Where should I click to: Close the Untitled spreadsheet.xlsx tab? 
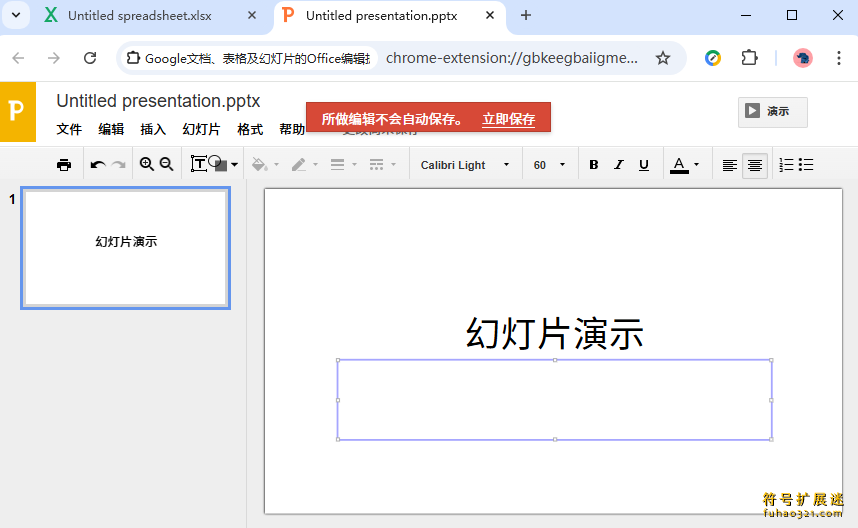252,15
